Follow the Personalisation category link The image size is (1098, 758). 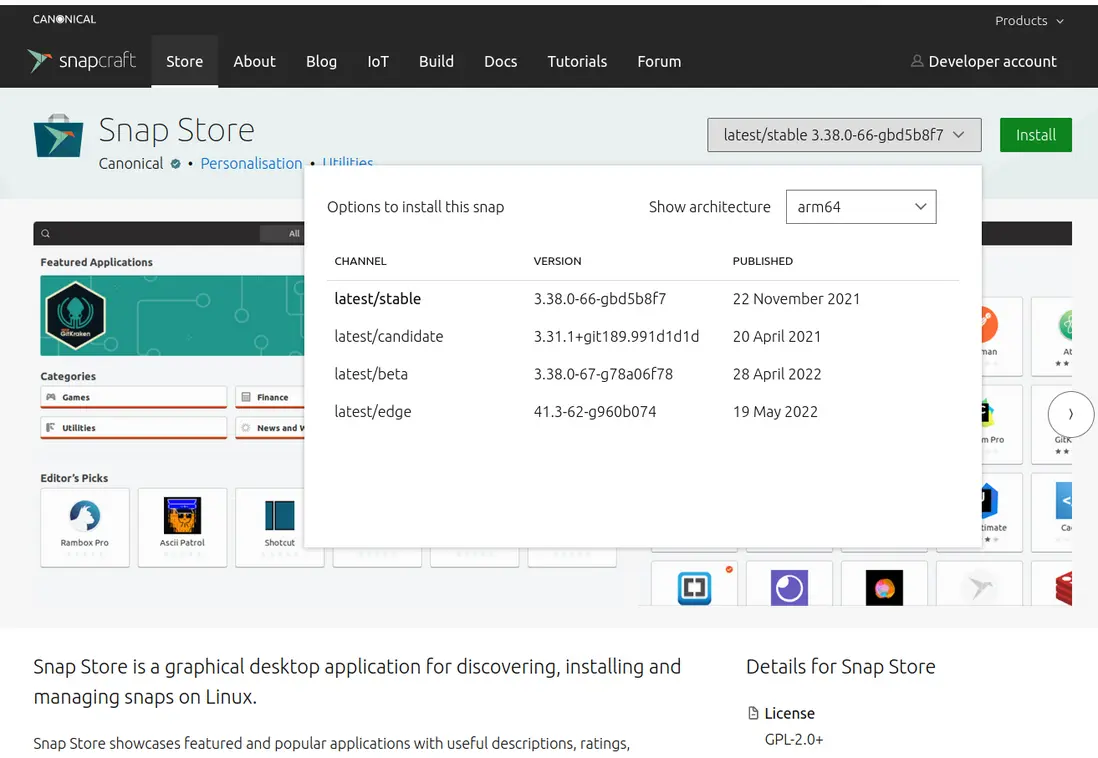[251, 164]
